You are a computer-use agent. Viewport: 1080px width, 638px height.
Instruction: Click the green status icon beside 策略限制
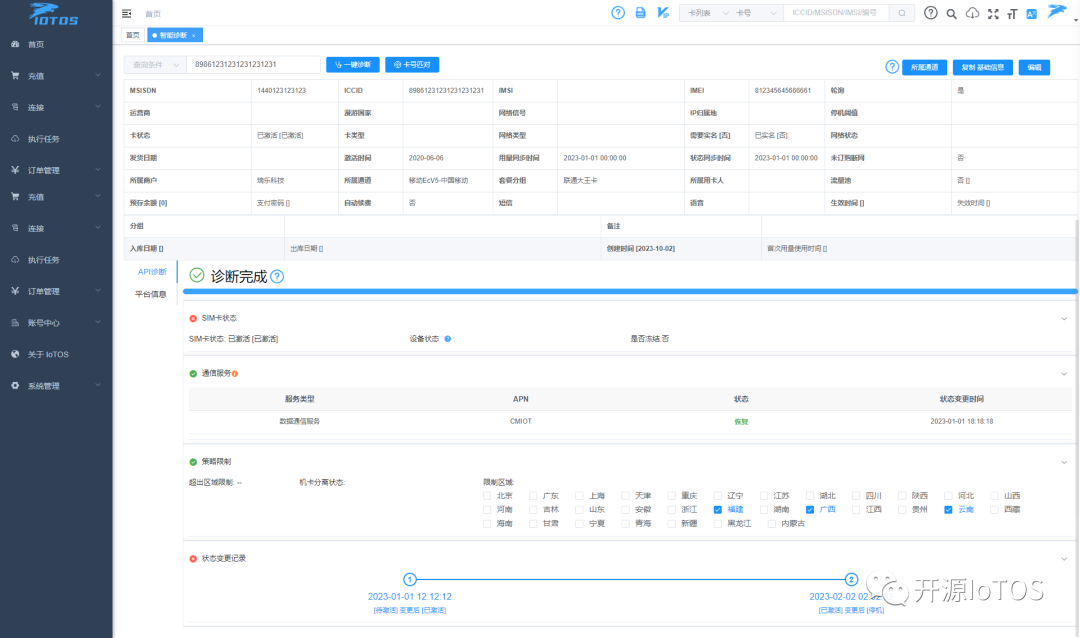click(x=193, y=462)
